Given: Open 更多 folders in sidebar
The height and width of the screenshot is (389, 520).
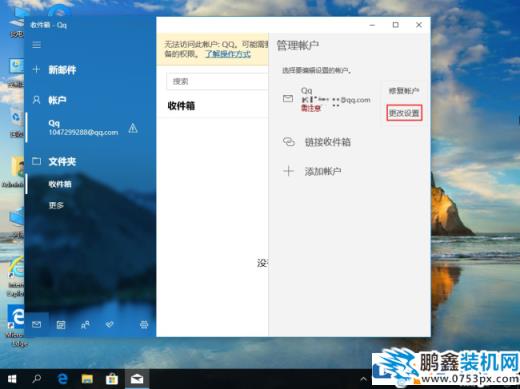Looking at the screenshot, I should point(56,205).
